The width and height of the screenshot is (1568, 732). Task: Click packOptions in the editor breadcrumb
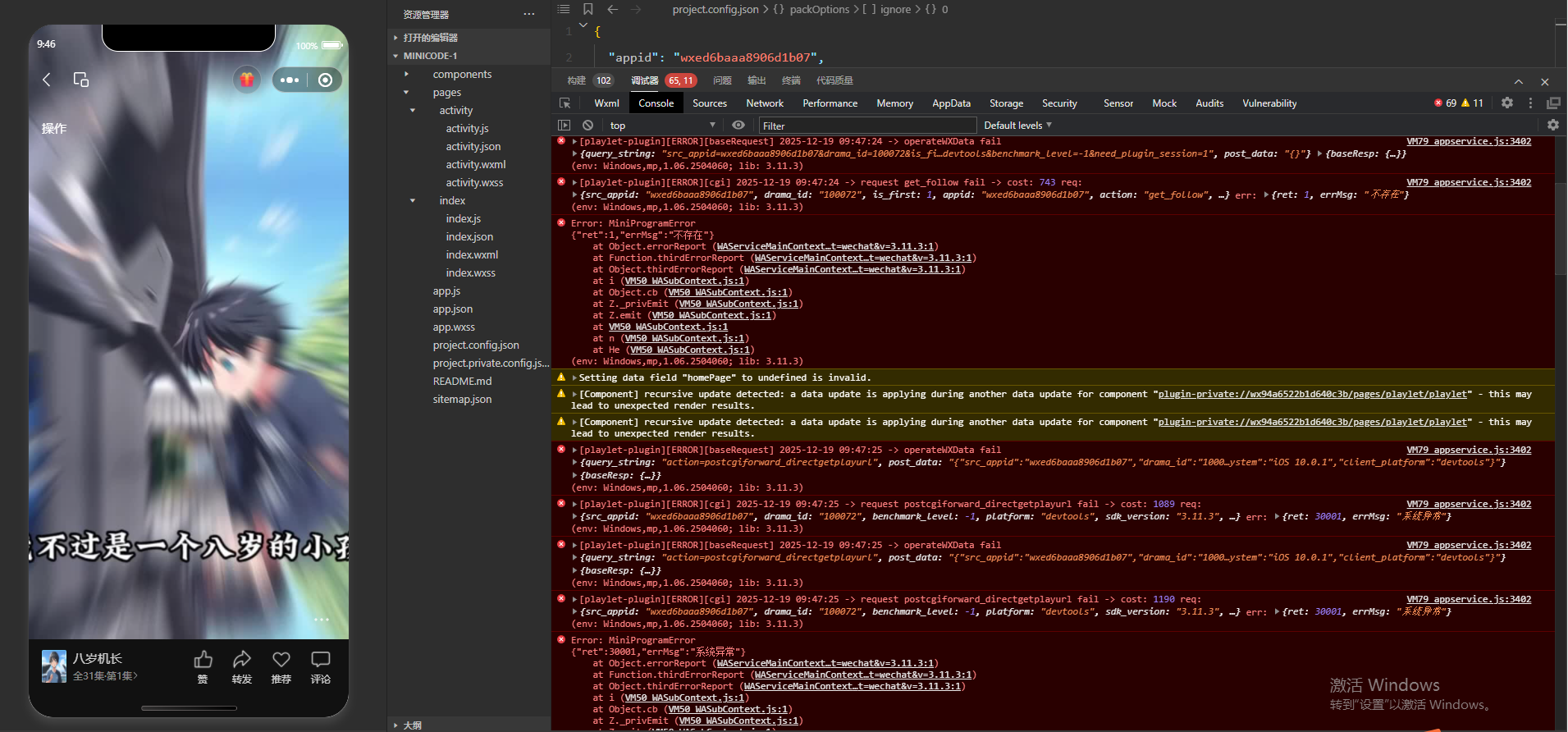tap(820, 10)
